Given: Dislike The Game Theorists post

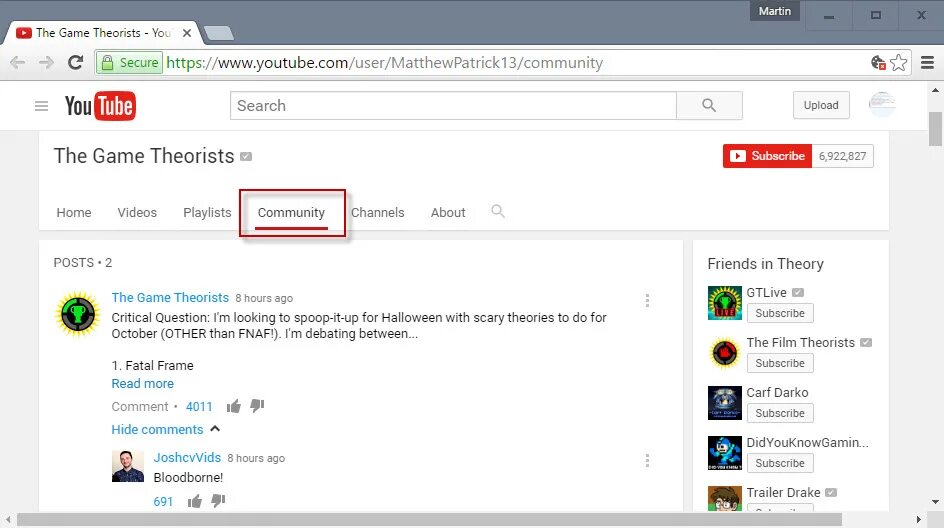Looking at the screenshot, I should tap(257, 406).
